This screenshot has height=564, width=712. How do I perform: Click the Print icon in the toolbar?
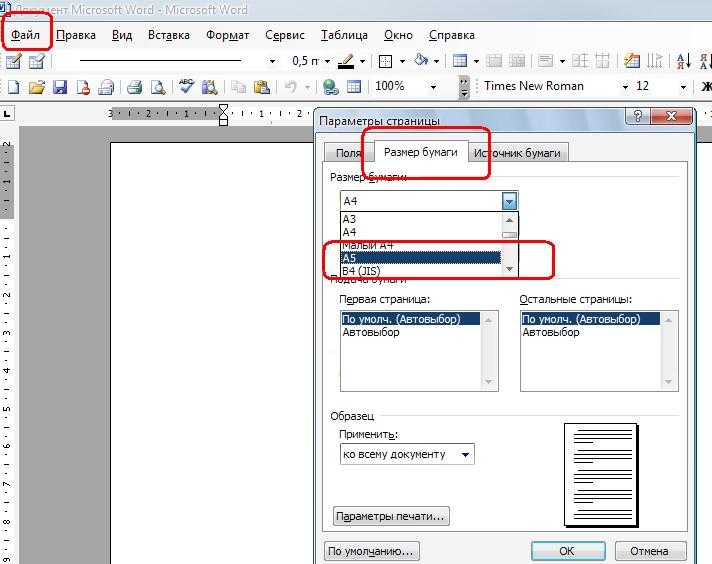tap(133, 87)
